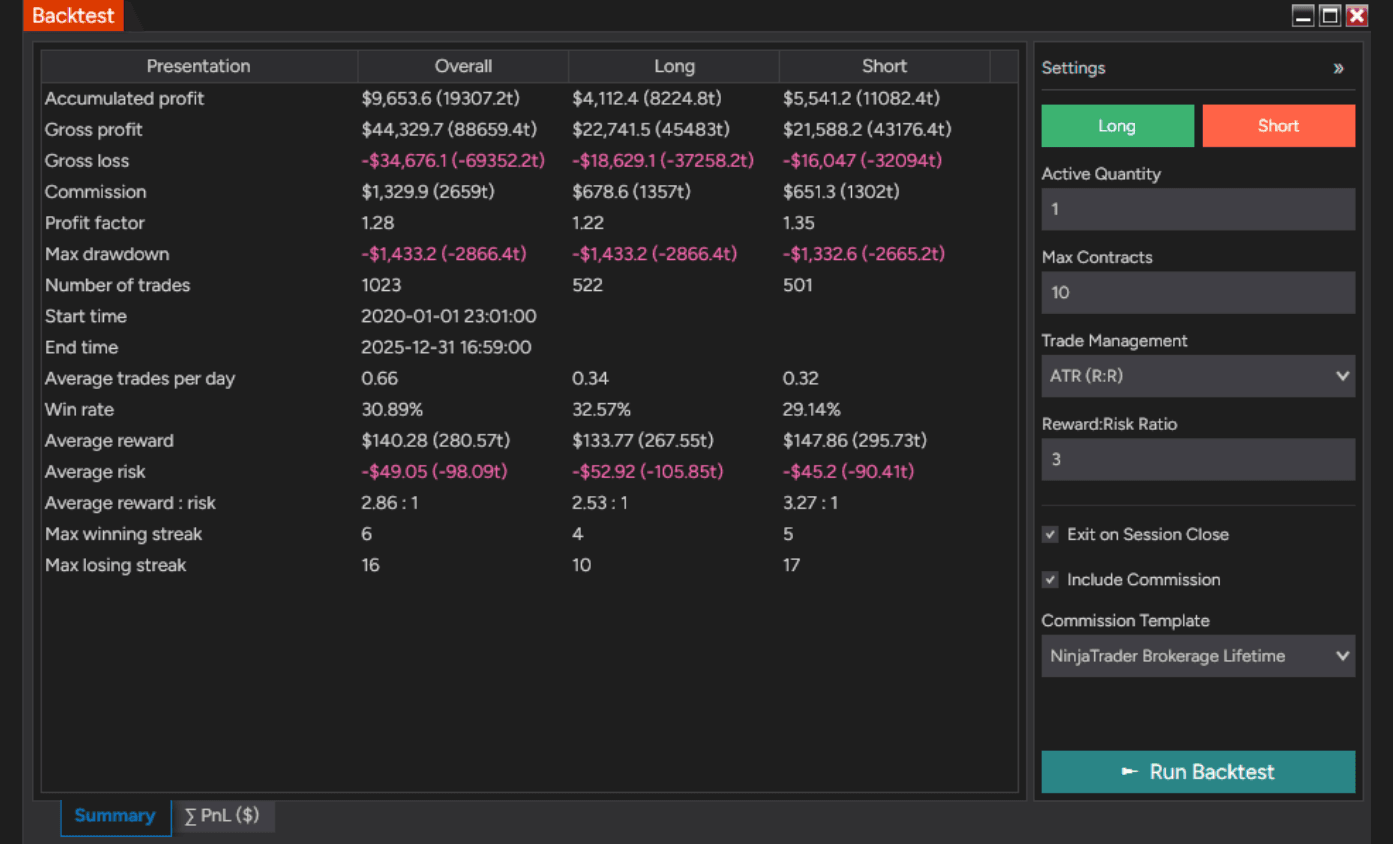Select short win rate 29.14%
This screenshot has width=1393, height=844.
tap(812, 410)
